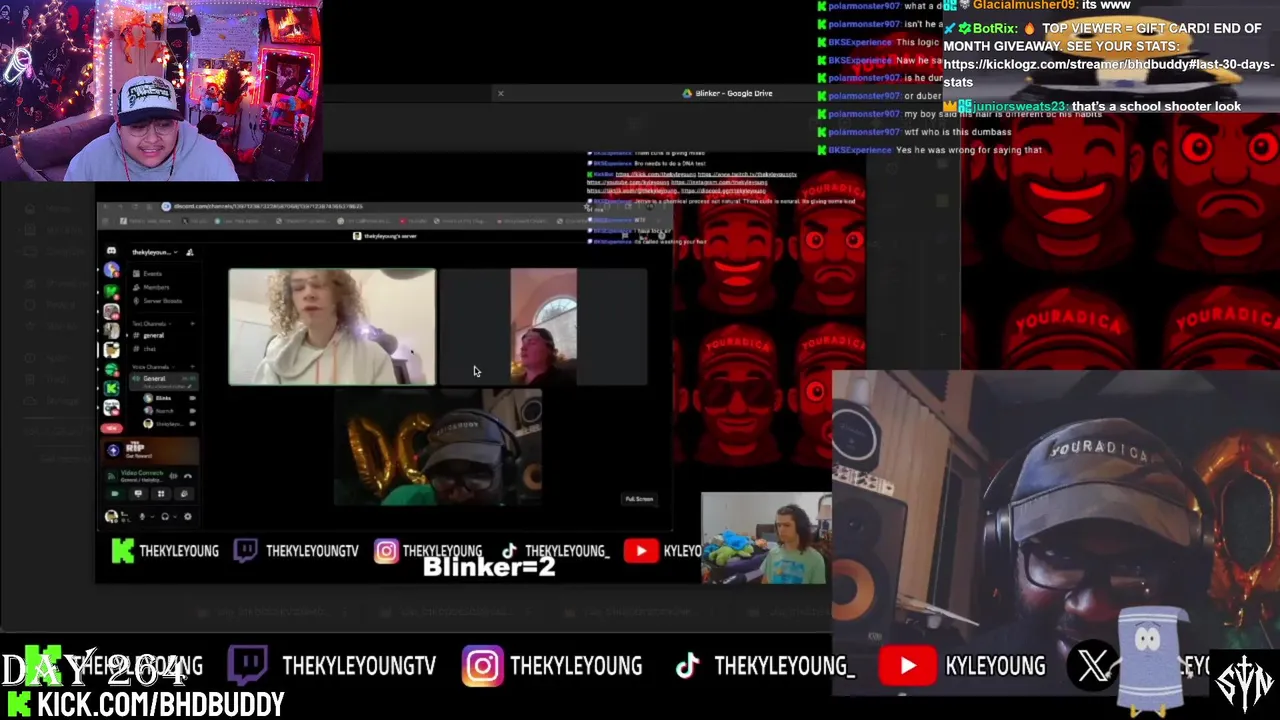Toggle noise suppression icon in voice panel
The height and width of the screenshot is (720, 1280).
(x=173, y=476)
